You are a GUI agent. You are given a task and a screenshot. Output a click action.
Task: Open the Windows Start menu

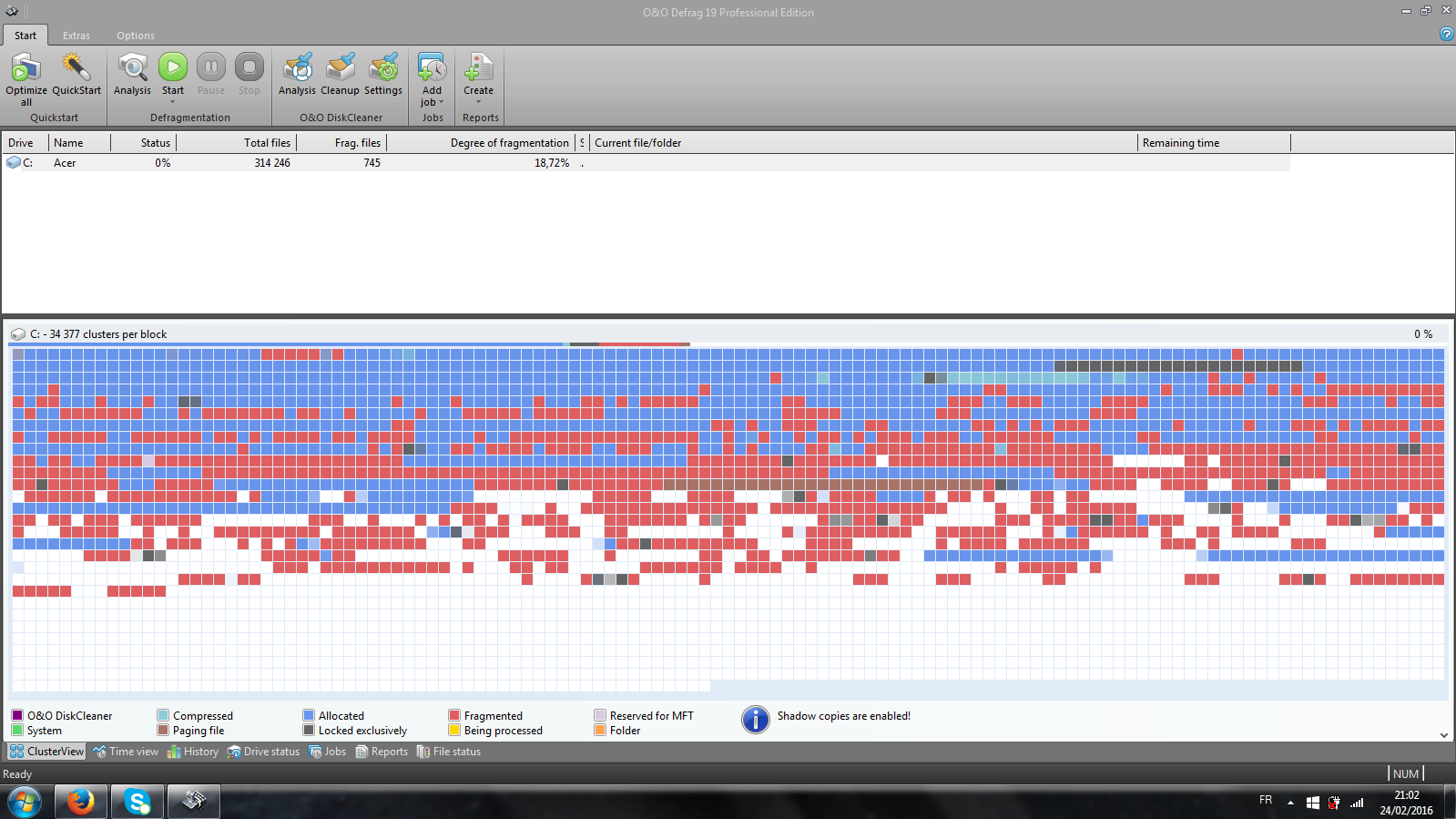(x=25, y=802)
